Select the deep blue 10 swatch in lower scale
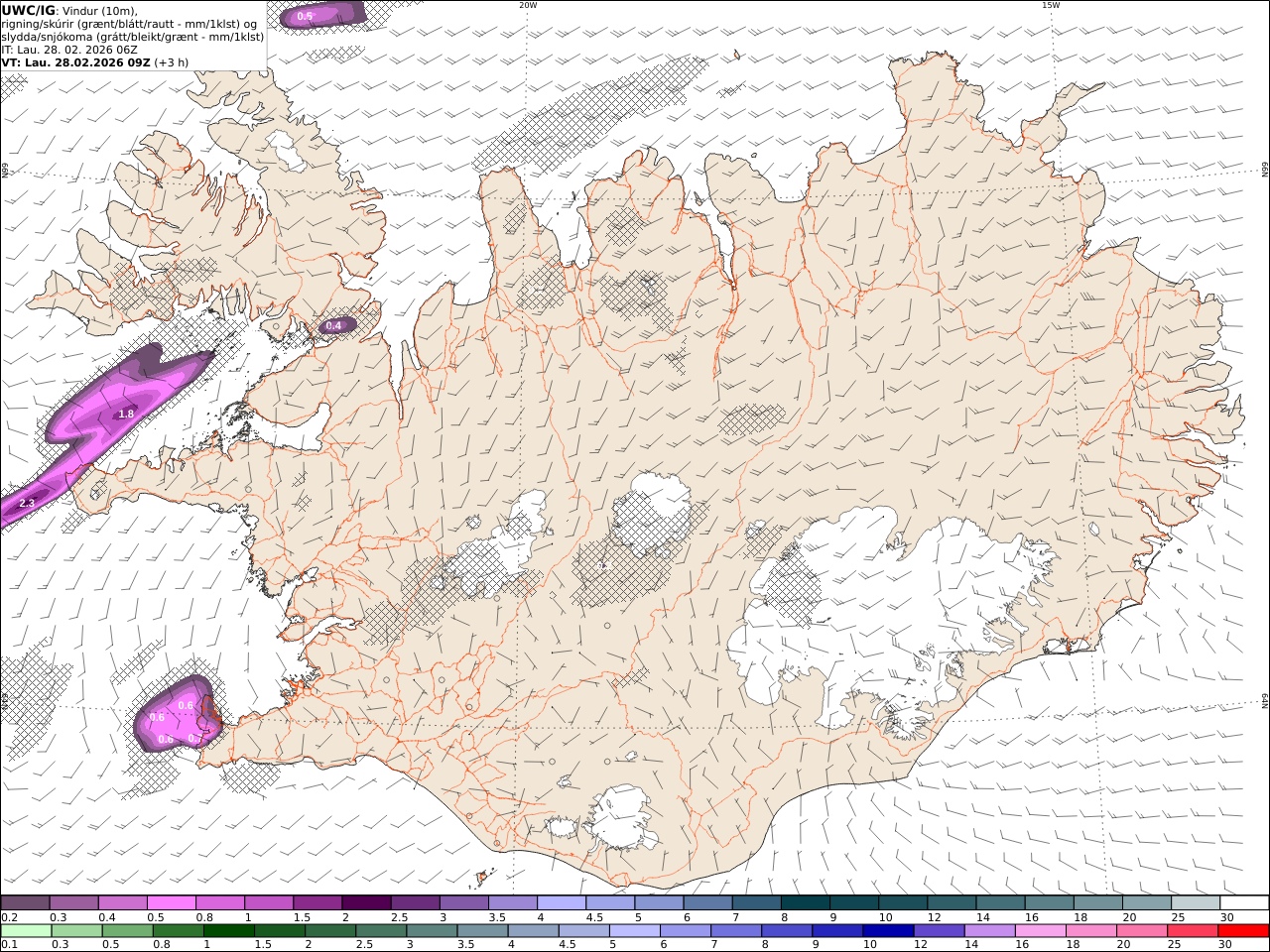This screenshot has height=952, width=1270. click(x=888, y=931)
